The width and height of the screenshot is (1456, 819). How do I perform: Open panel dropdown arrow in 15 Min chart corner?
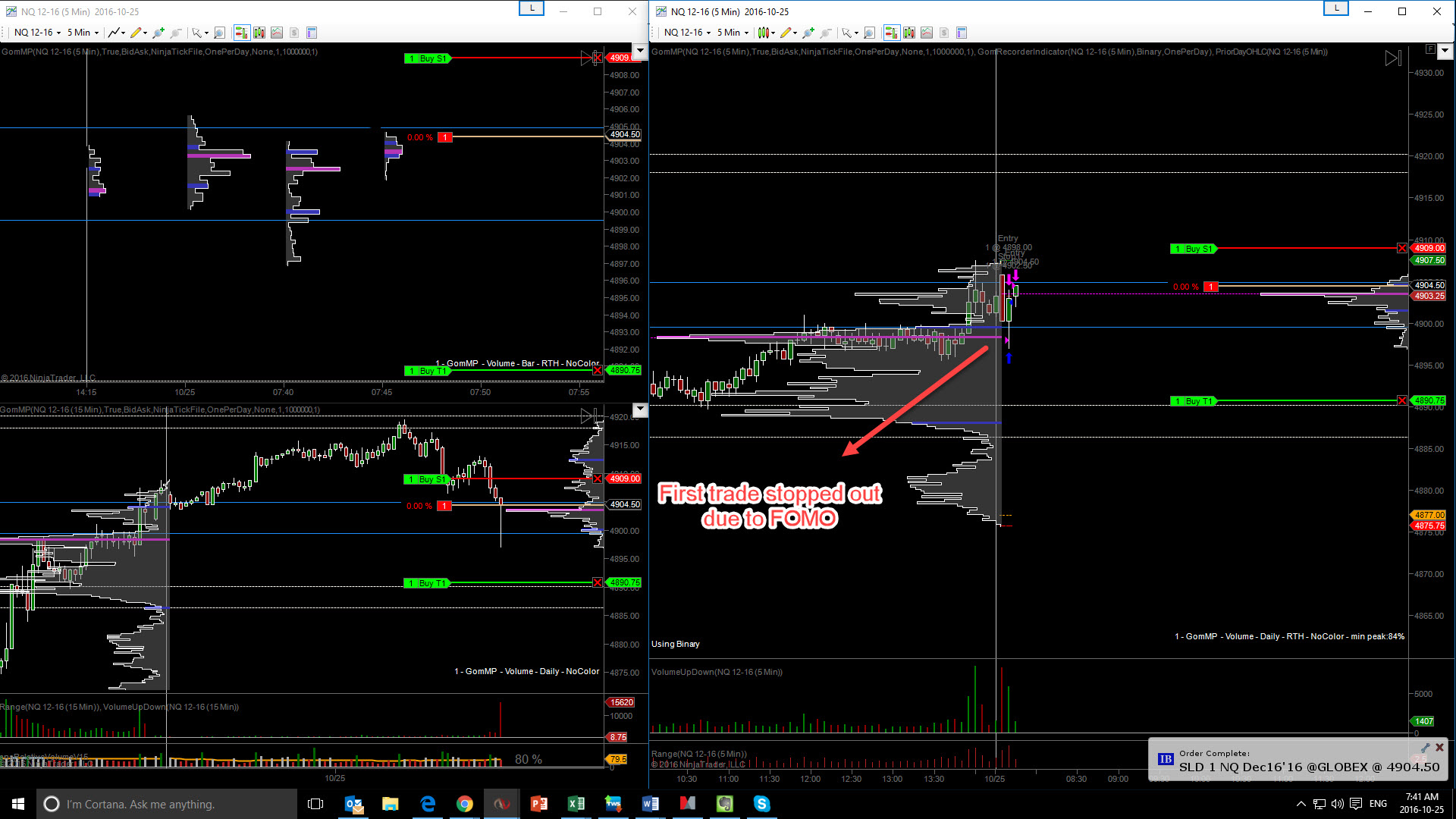(x=640, y=409)
